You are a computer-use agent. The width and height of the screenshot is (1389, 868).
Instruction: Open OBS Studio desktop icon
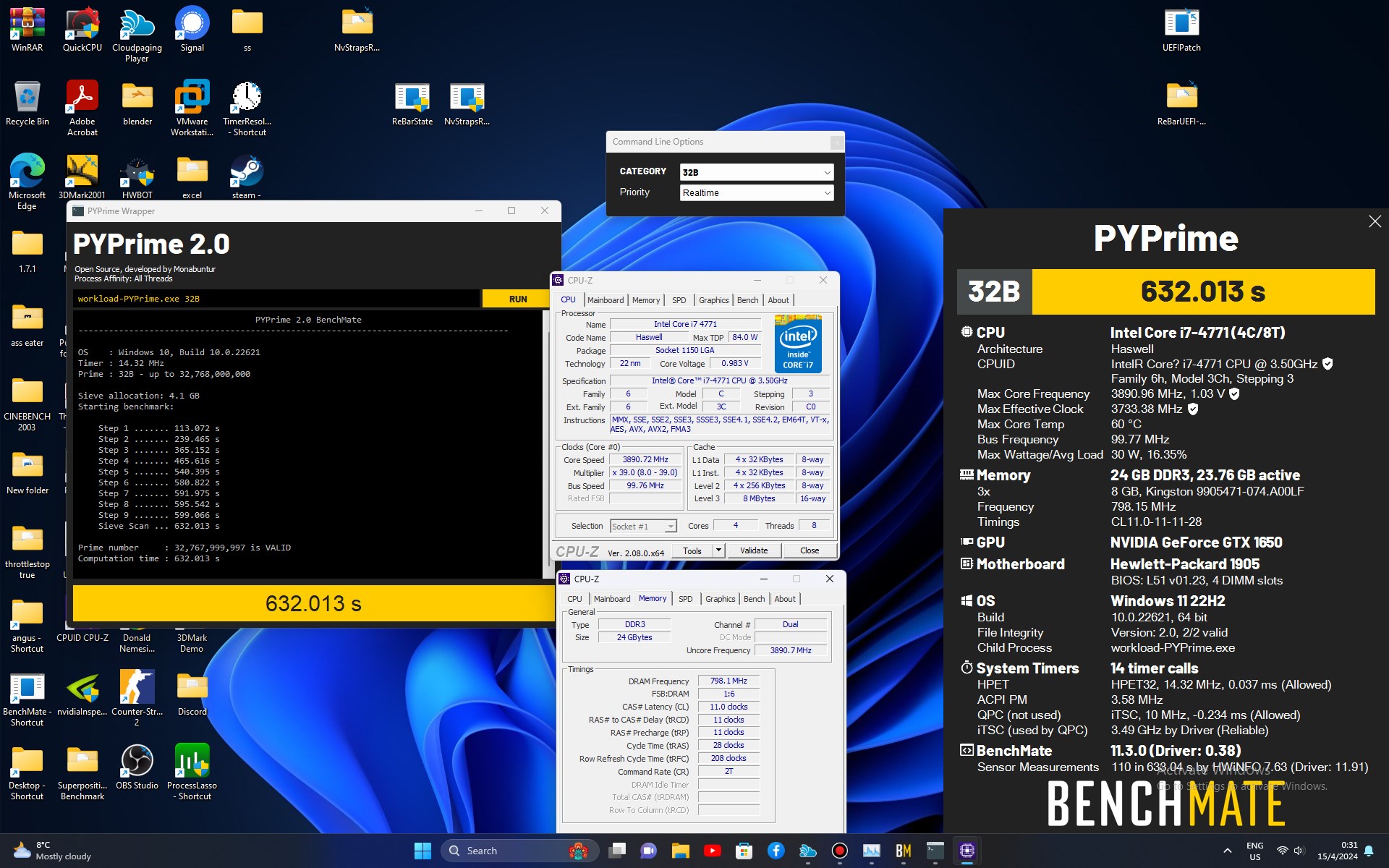(137, 767)
